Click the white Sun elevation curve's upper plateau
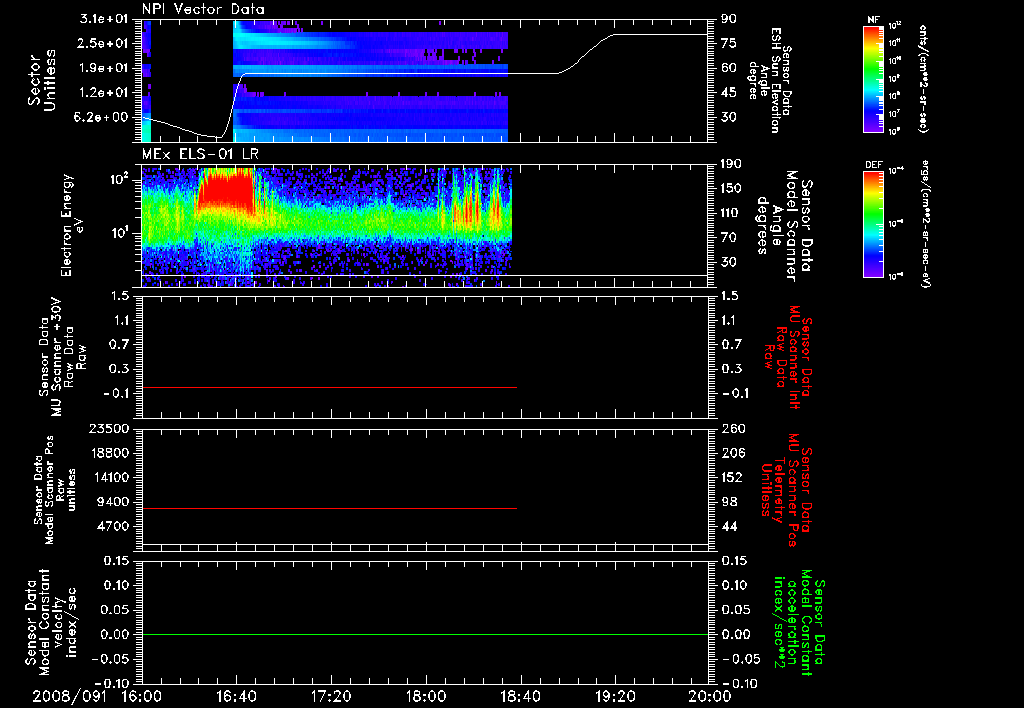1024x708 pixels. [x=661, y=35]
